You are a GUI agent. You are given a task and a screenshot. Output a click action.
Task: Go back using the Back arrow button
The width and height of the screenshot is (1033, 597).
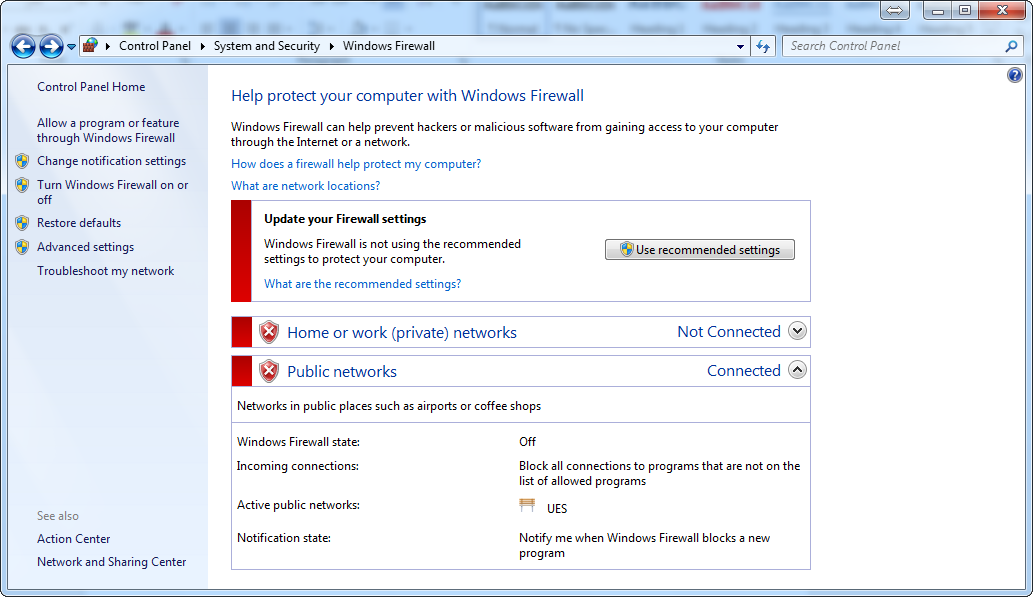(23, 46)
